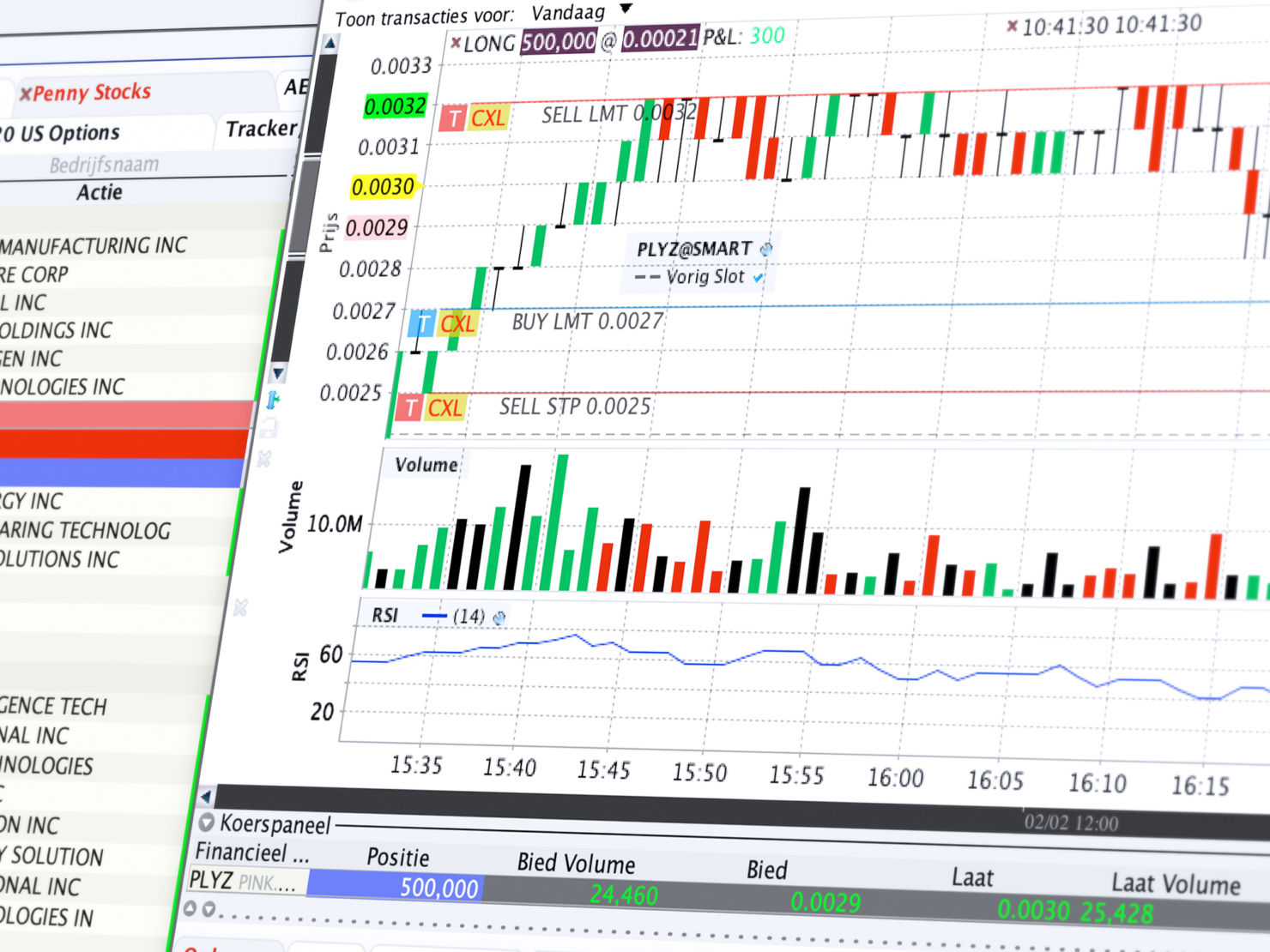Cancel the SELL LMT order with CXL
Screen dimensions: 1270x952
point(487,118)
